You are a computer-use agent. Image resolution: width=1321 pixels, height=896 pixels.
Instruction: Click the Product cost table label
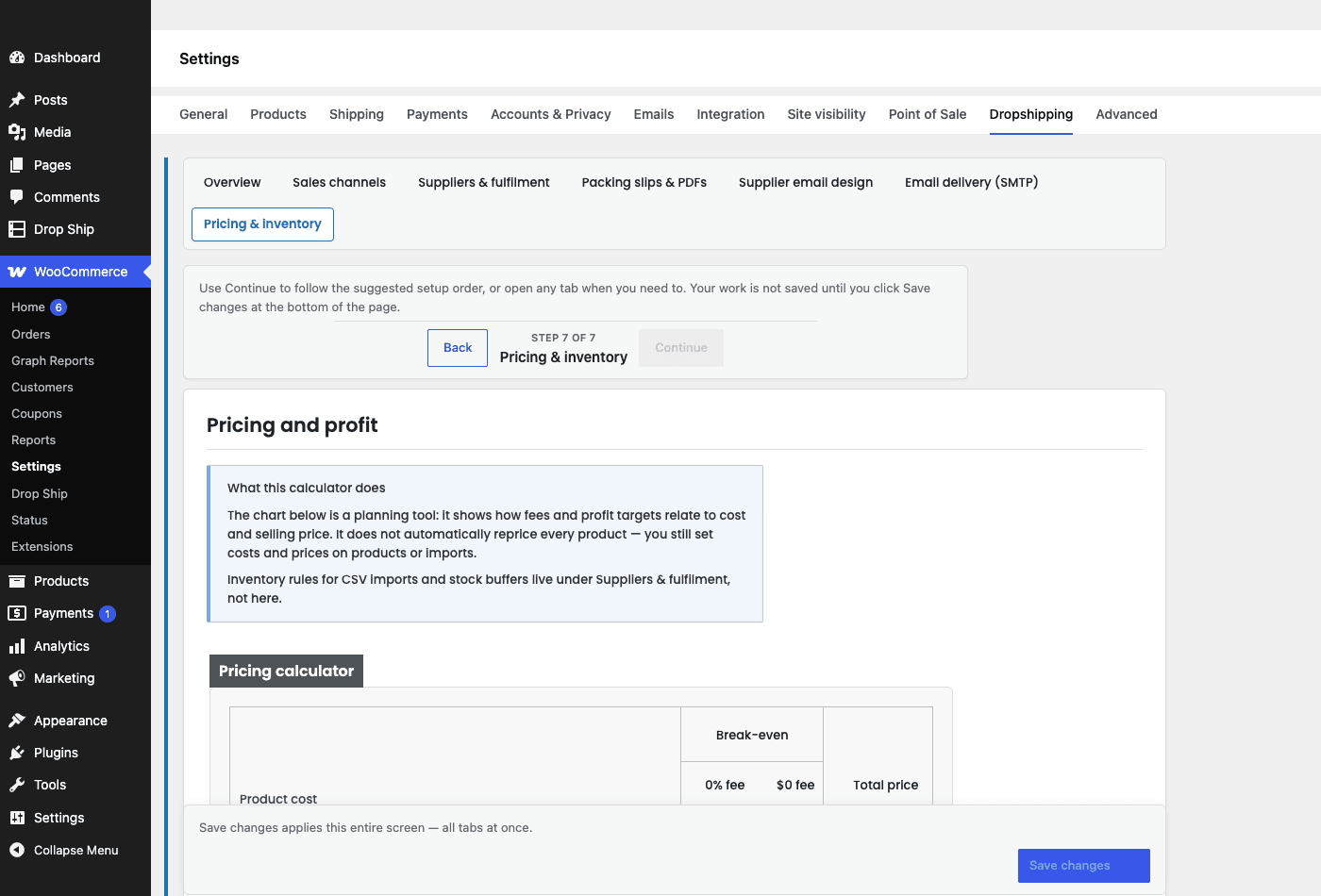point(278,799)
